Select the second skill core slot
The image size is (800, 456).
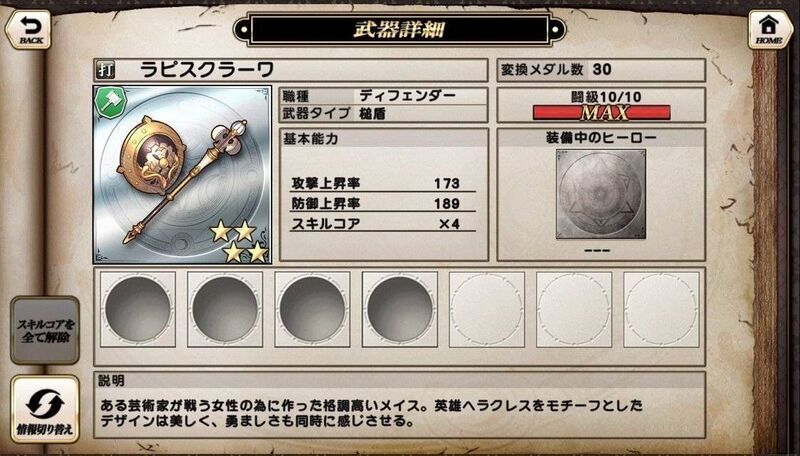click(x=225, y=309)
